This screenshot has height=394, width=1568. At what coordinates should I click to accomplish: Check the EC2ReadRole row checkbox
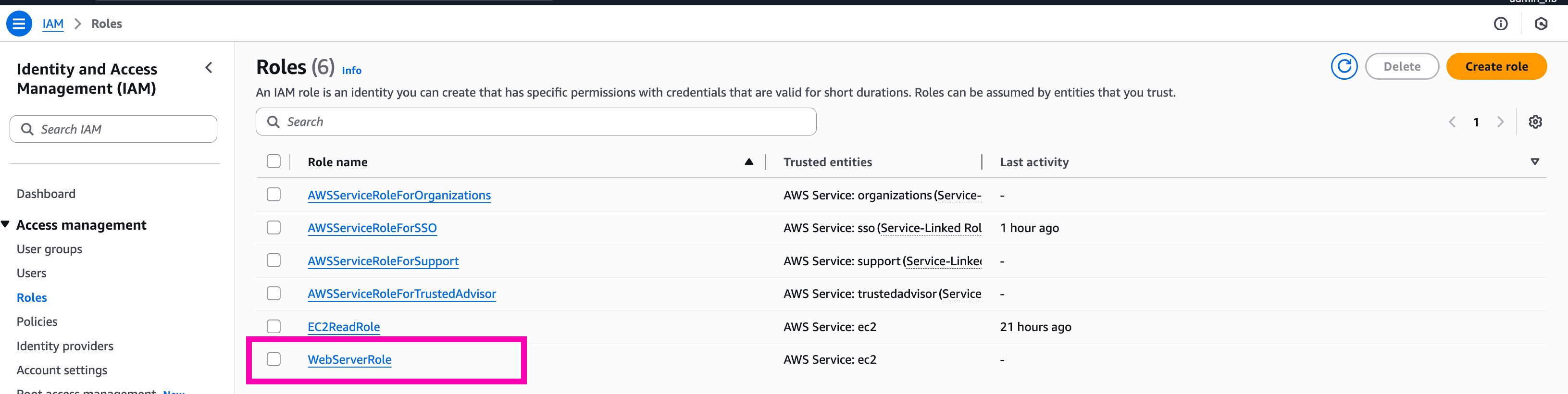click(274, 327)
